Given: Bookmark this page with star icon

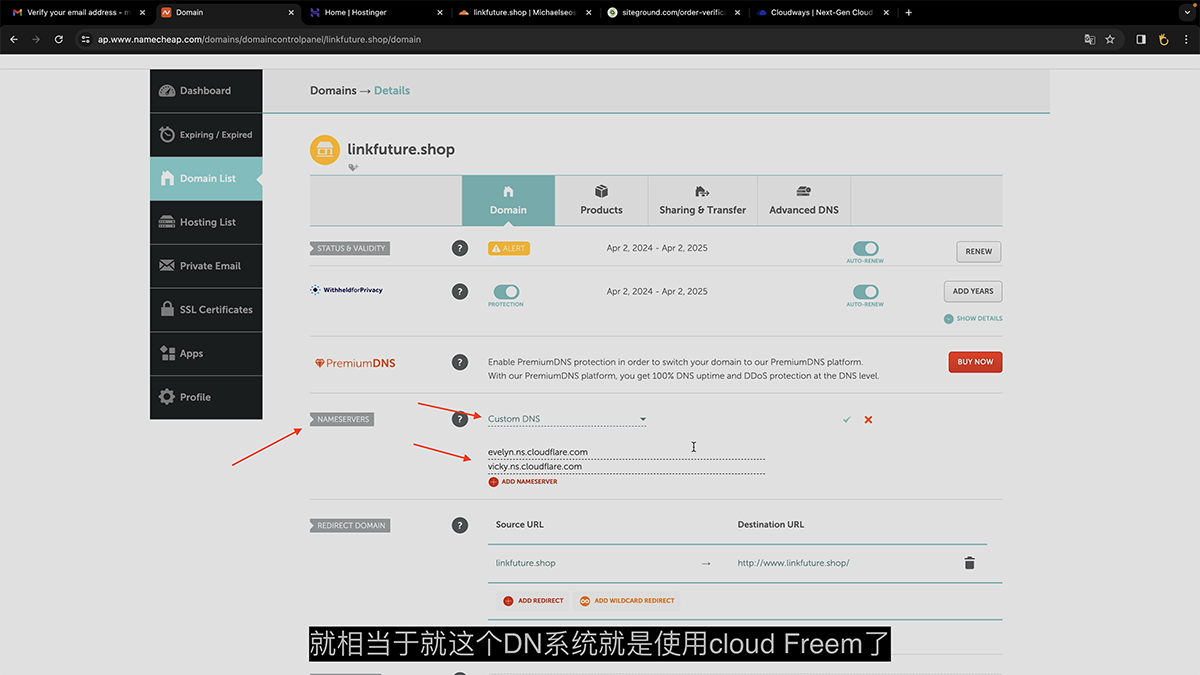Looking at the screenshot, I should coord(1110,39).
